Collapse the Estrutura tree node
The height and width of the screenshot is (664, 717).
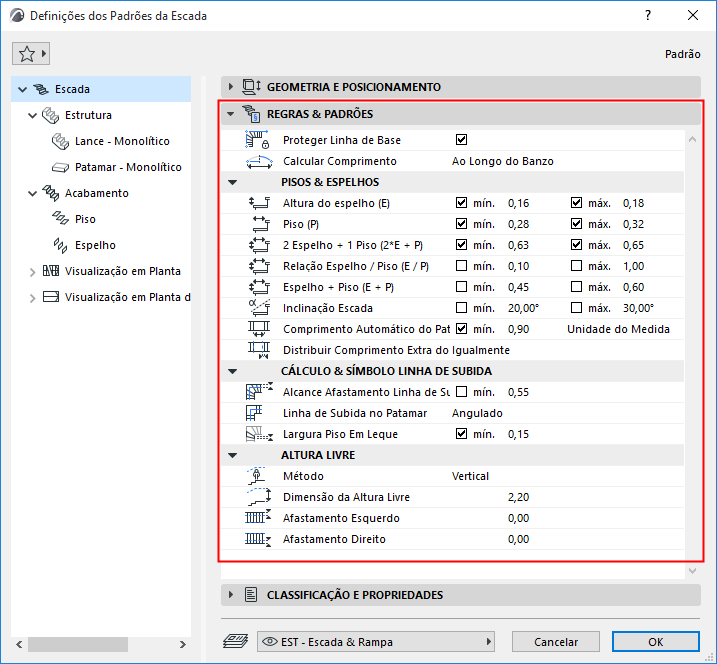(x=32, y=116)
